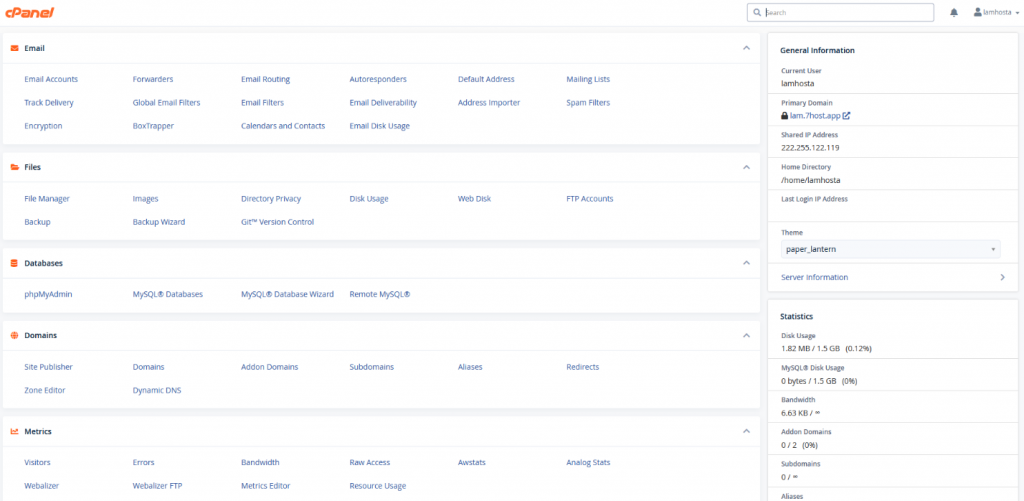This screenshot has height=501, width=1024.
Task: Click the /home/lamhosta home directory text
Action: click(x=810, y=180)
